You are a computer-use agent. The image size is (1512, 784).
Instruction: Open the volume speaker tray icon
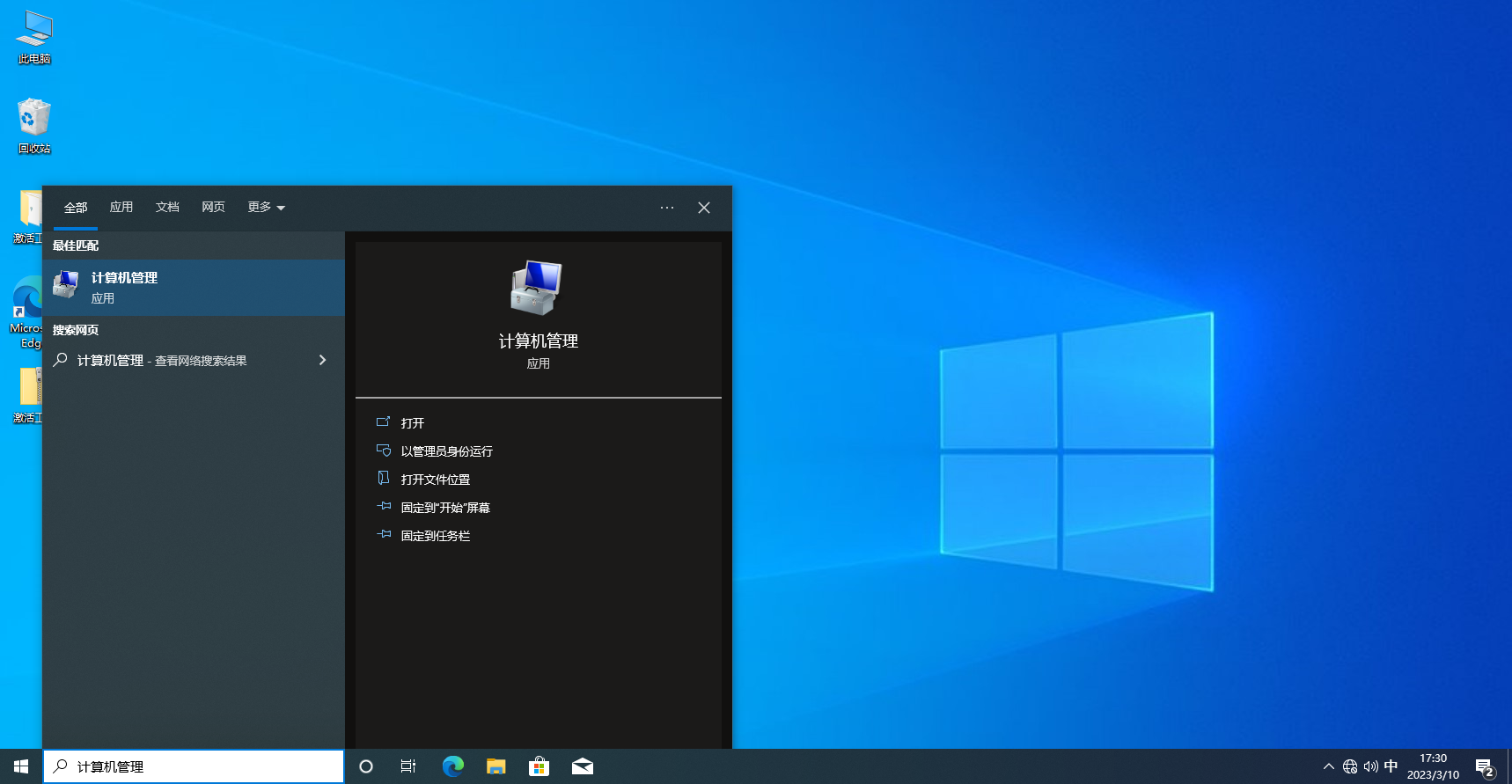coord(1371,766)
